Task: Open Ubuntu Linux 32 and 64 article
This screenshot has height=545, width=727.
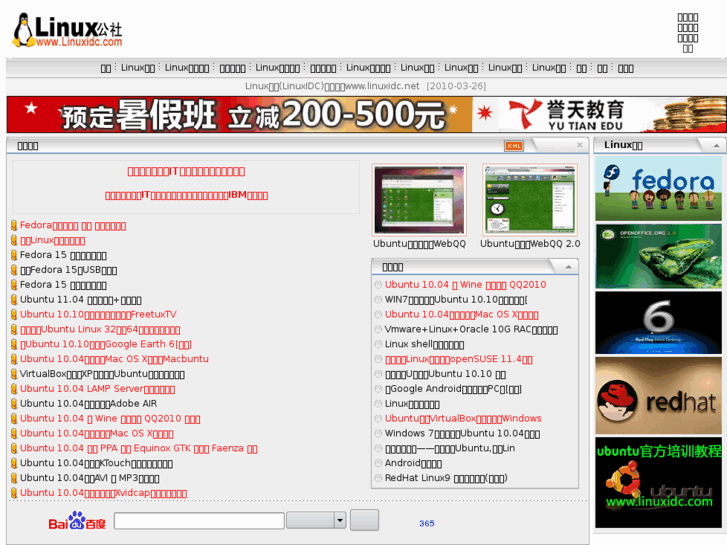Action: coord(100,329)
